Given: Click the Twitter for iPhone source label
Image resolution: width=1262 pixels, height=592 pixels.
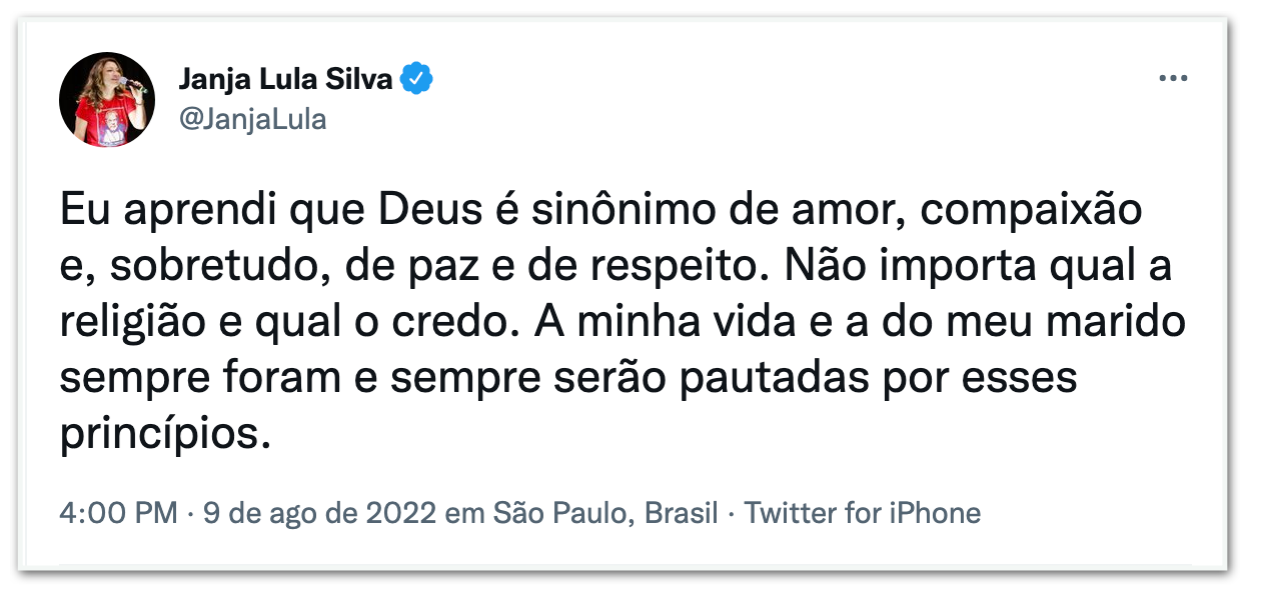Looking at the screenshot, I should pos(863,514).
